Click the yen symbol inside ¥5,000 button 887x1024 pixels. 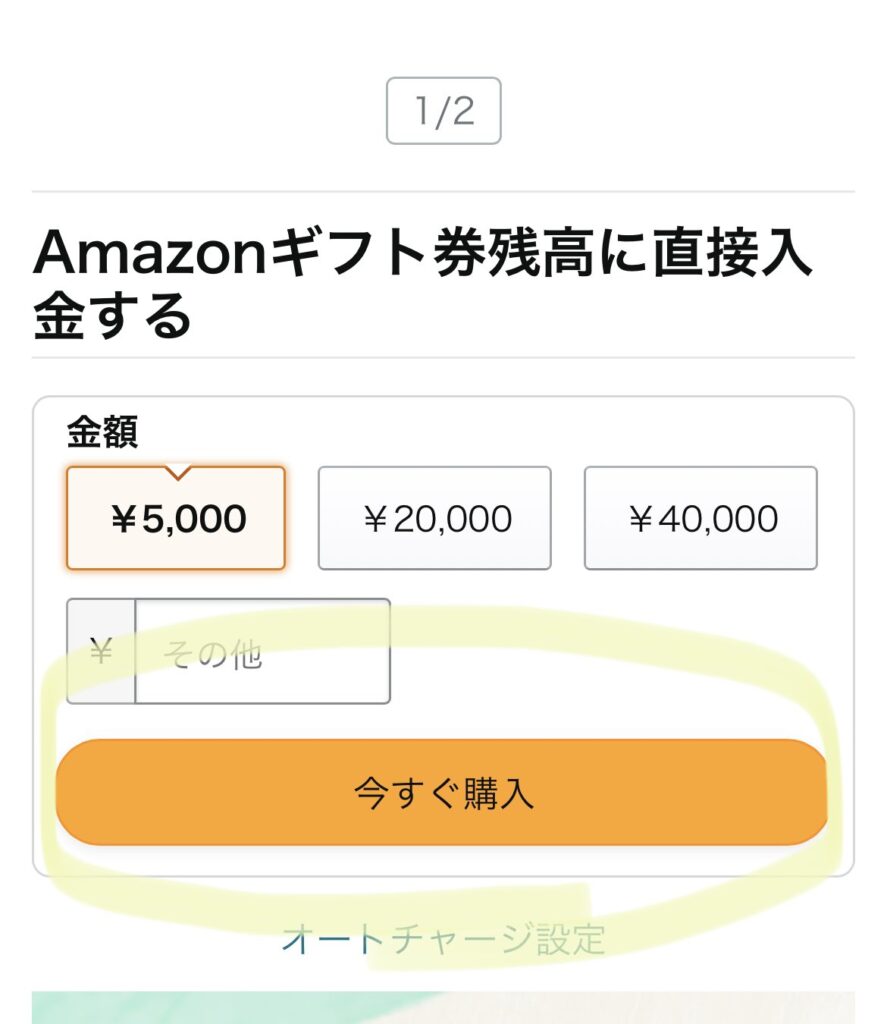pos(123,519)
